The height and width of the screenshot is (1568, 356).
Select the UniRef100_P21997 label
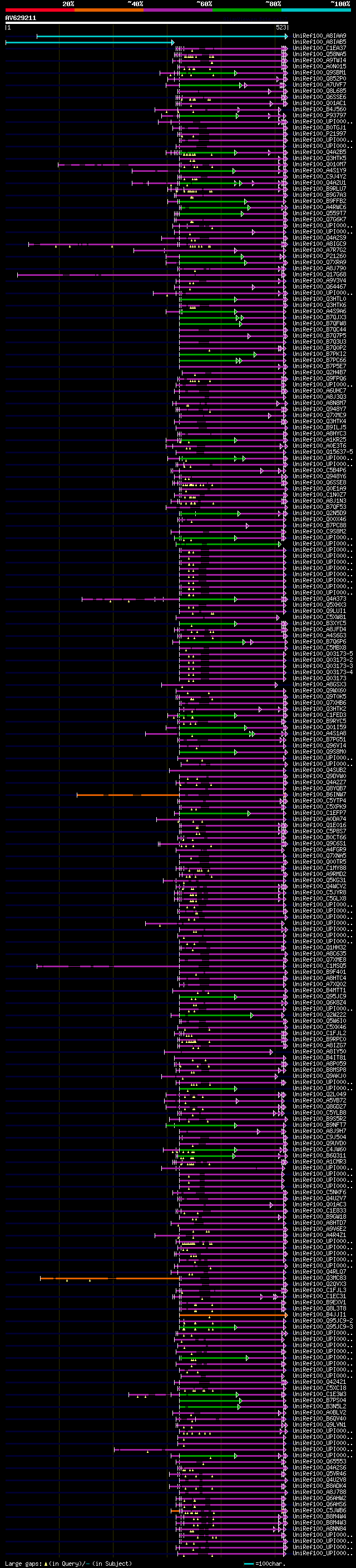click(319, 134)
